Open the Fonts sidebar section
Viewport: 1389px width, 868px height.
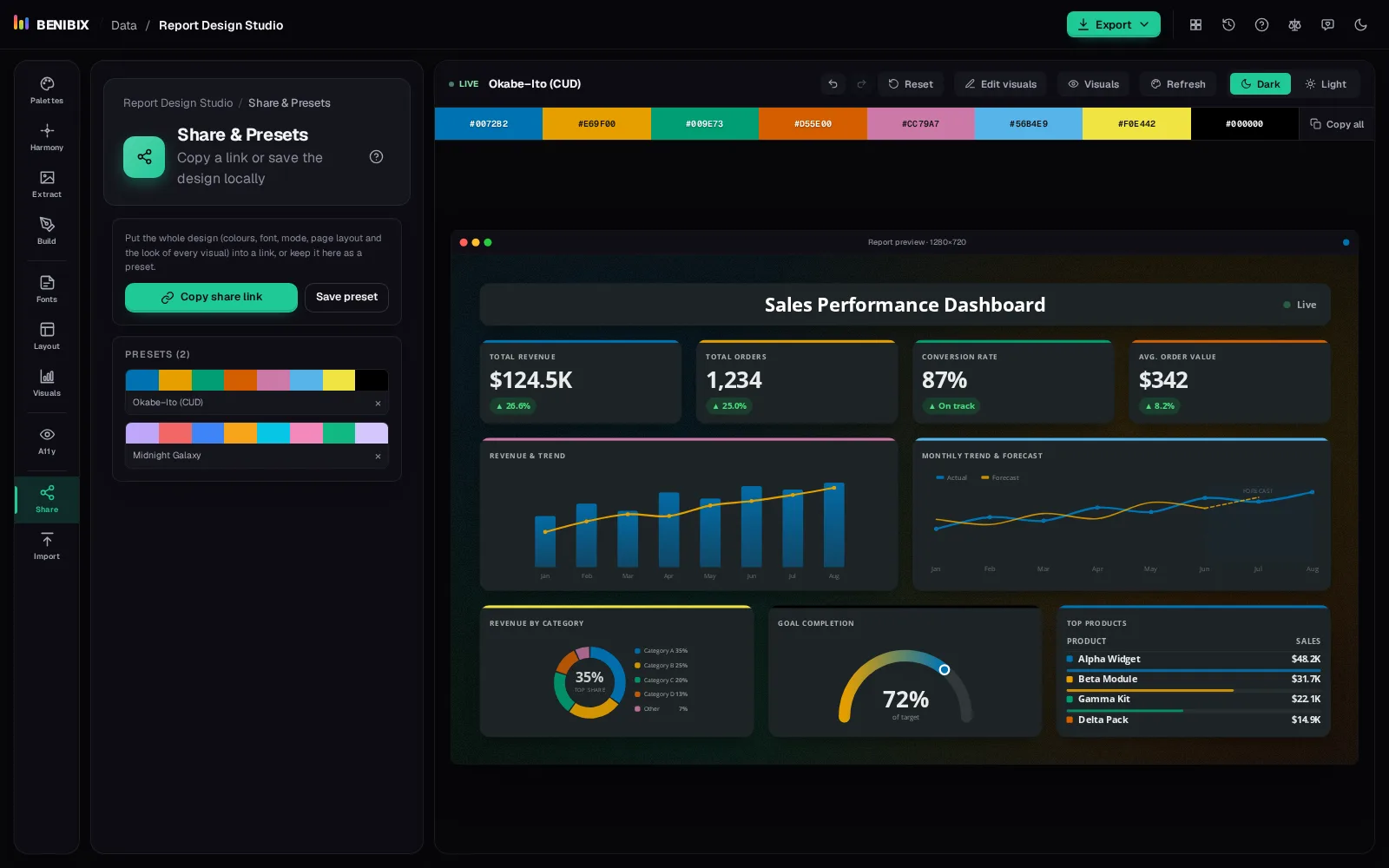click(47, 289)
